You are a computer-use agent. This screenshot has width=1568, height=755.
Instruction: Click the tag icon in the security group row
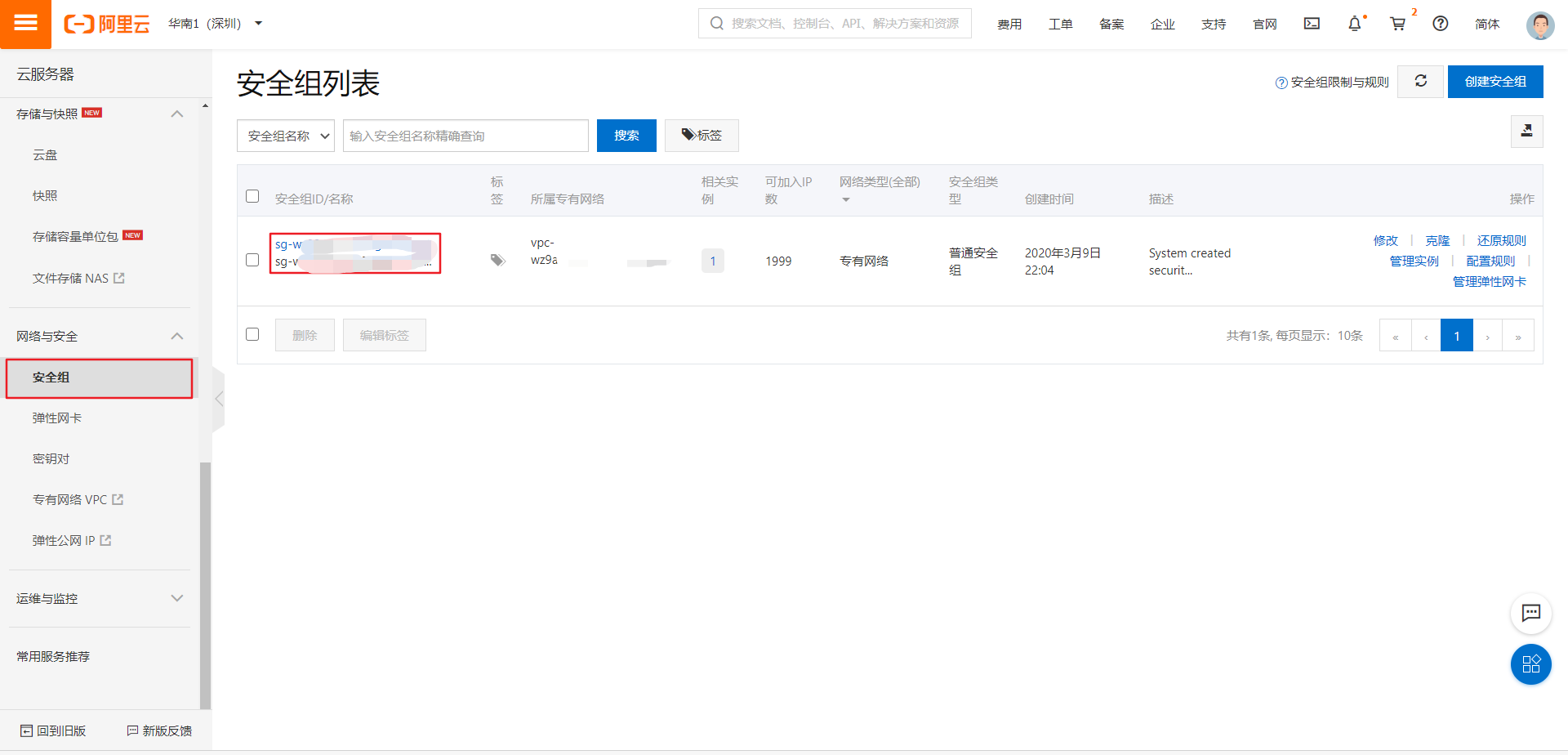click(497, 260)
